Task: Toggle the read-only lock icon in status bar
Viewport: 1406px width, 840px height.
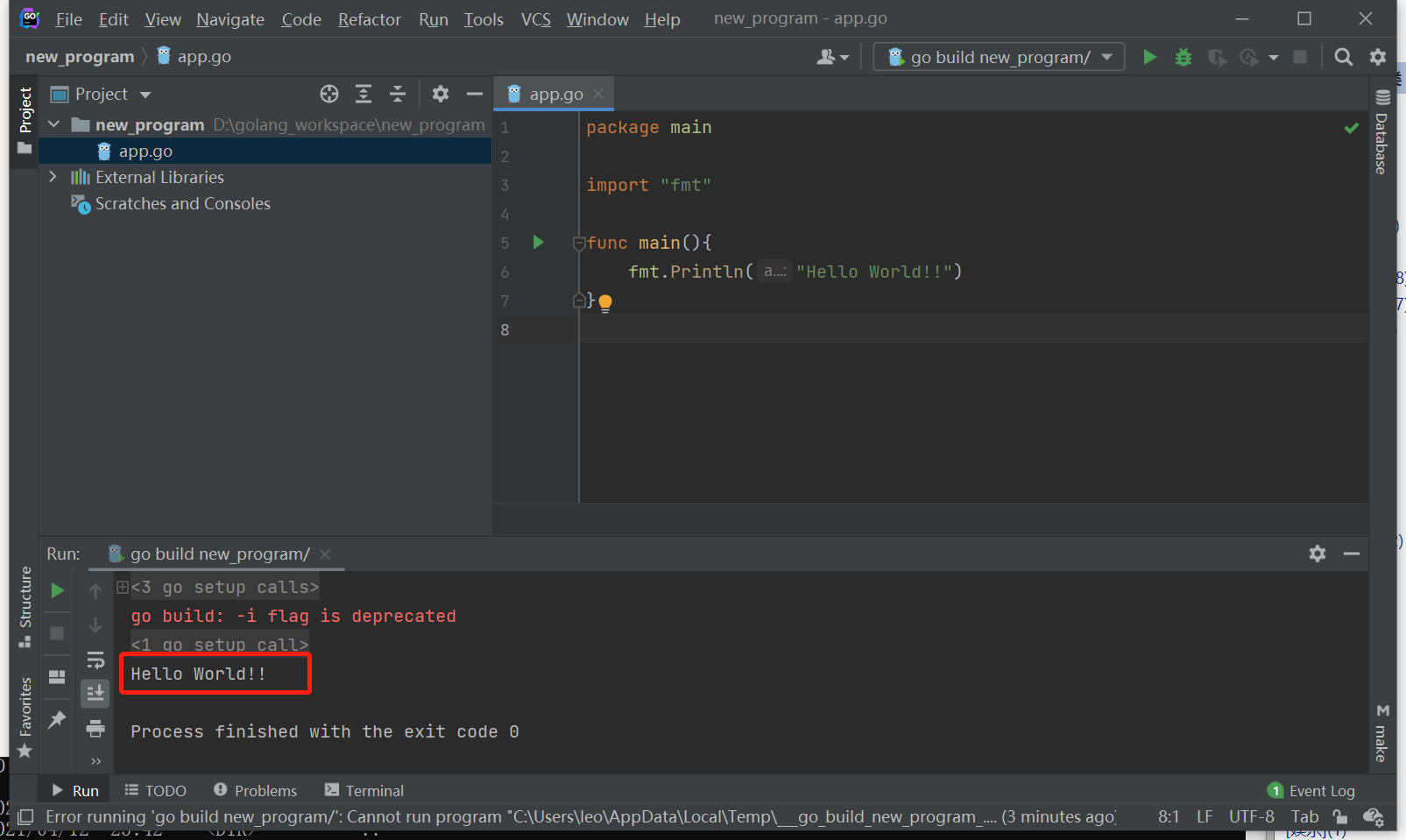Action: point(1339,816)
